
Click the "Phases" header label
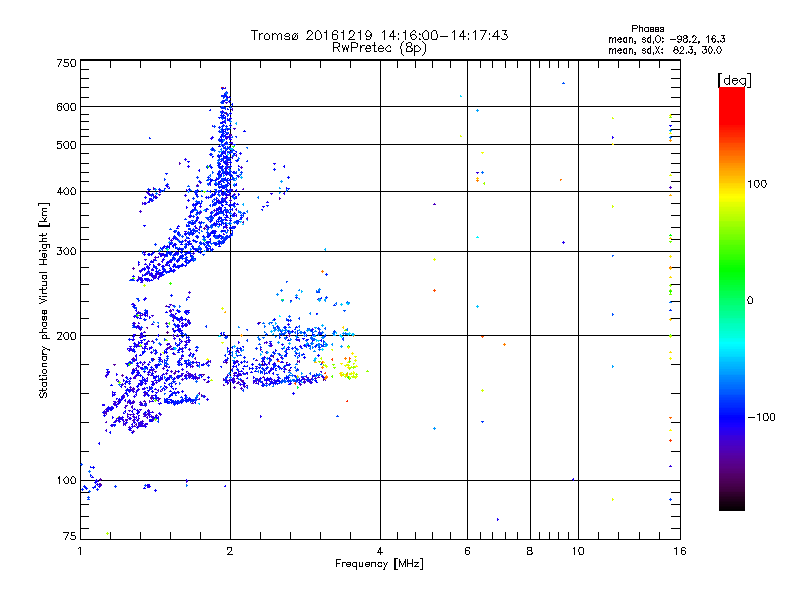click(x=647, y=29)
